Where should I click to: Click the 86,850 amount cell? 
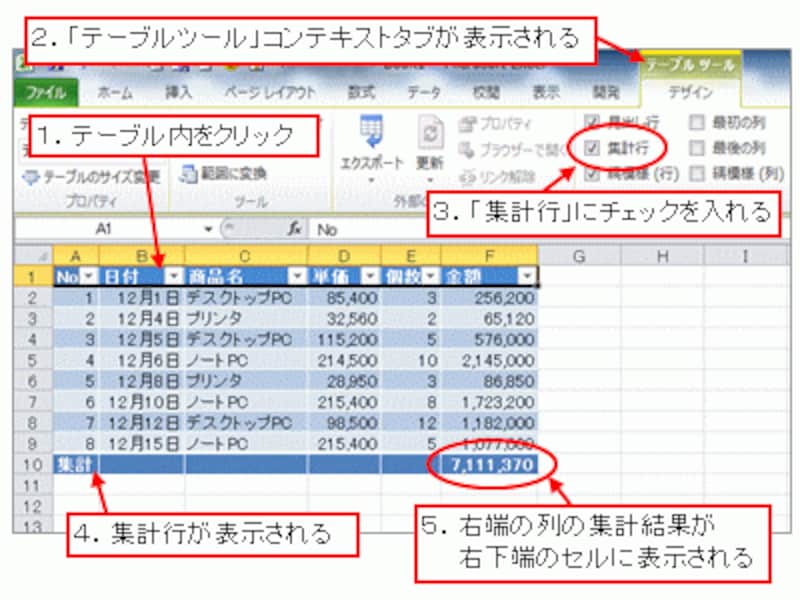coord(489,381)
